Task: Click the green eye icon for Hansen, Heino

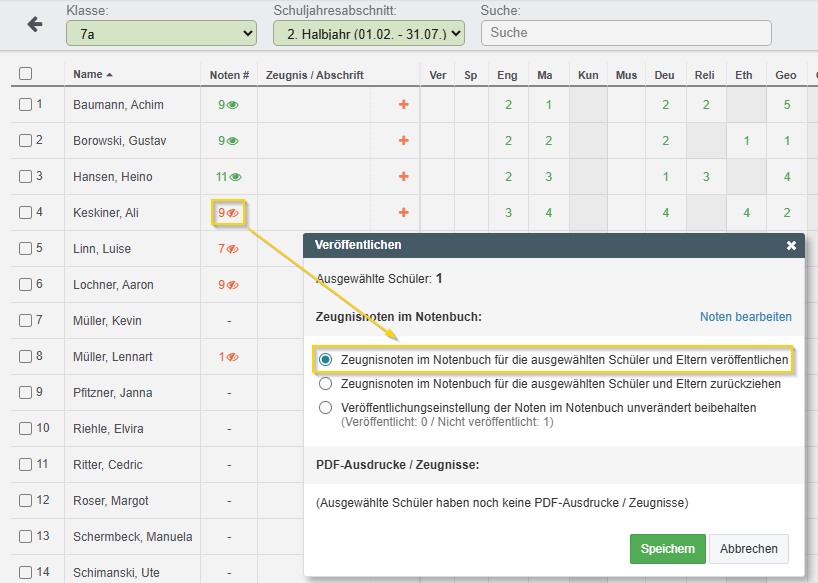Action: coord(235,177)
